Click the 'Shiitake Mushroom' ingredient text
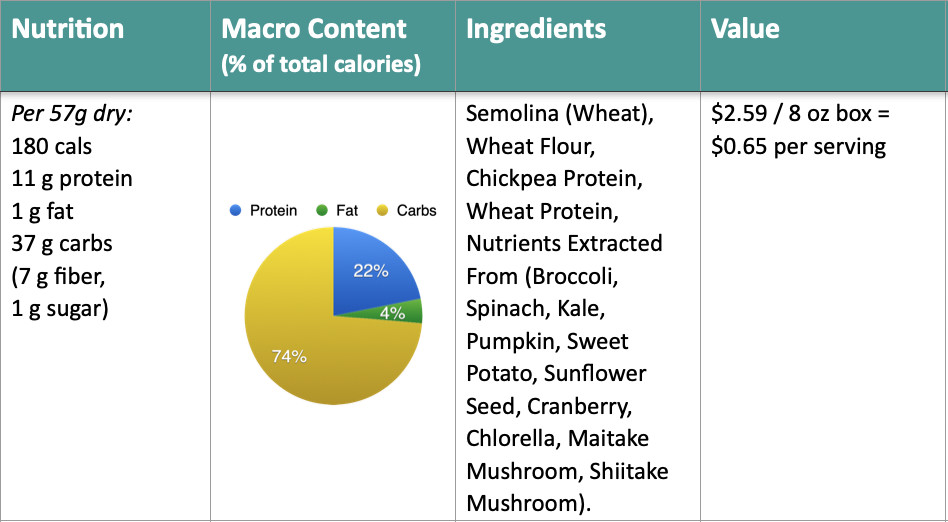The width and height of the screenshot is (948, 522). (x=568, y=487)
